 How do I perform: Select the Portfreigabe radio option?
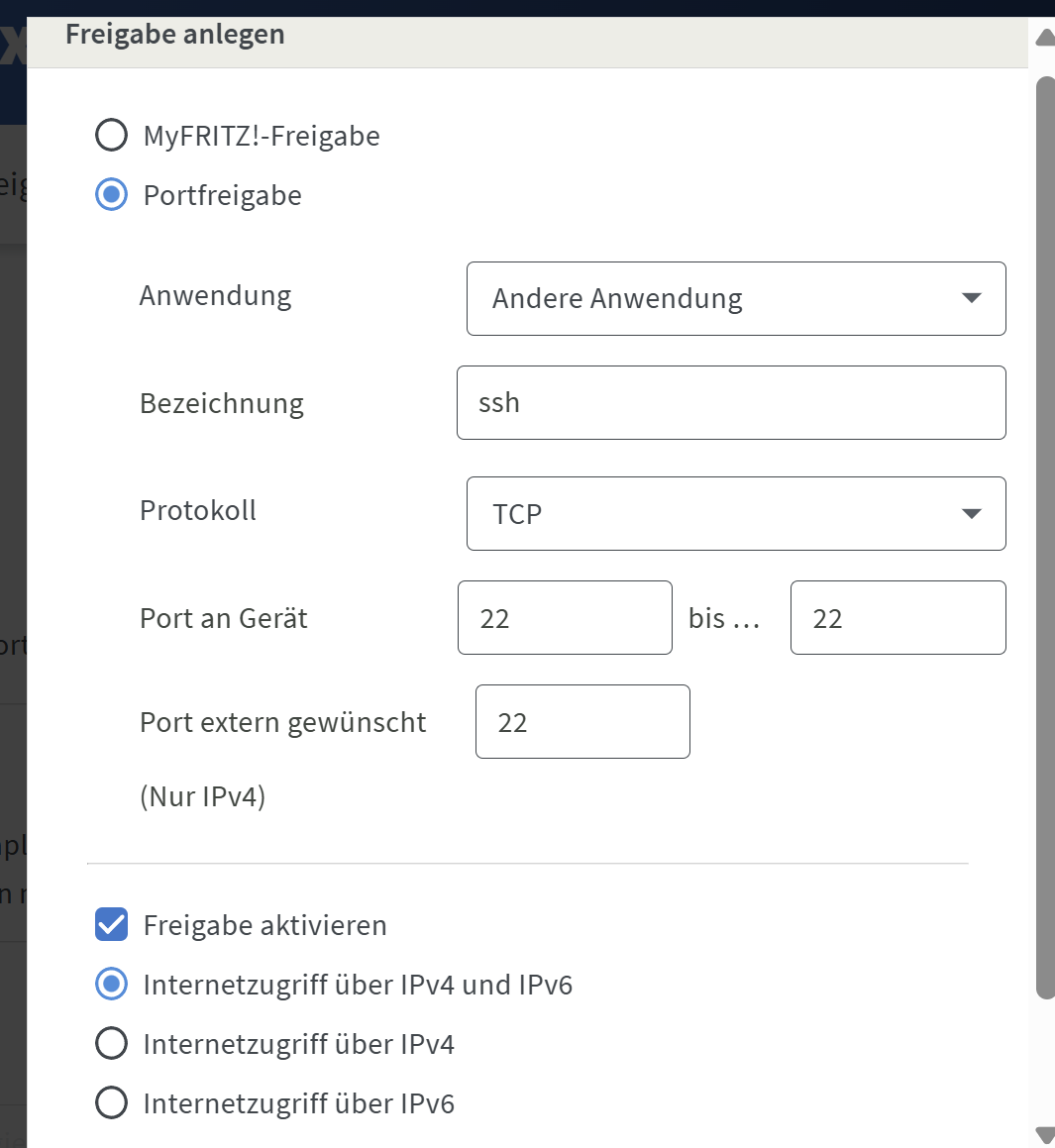pos(111,195)
